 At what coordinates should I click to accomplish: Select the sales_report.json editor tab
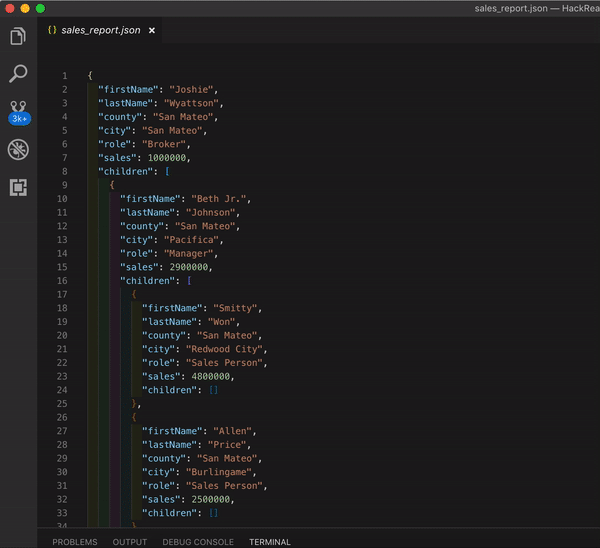100,31
